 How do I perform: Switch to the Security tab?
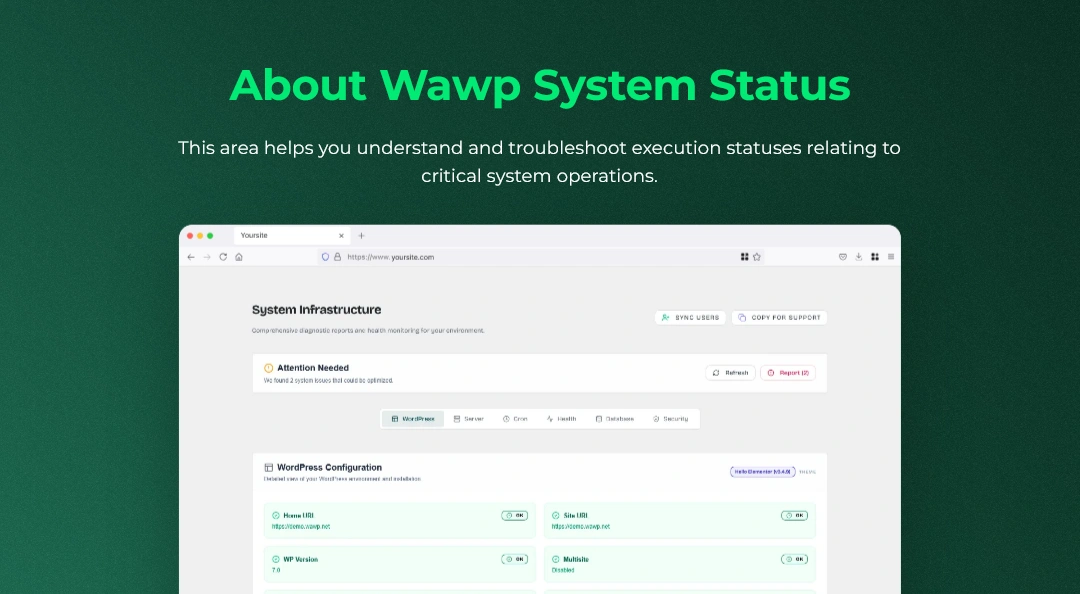click(x=671, y=419)
